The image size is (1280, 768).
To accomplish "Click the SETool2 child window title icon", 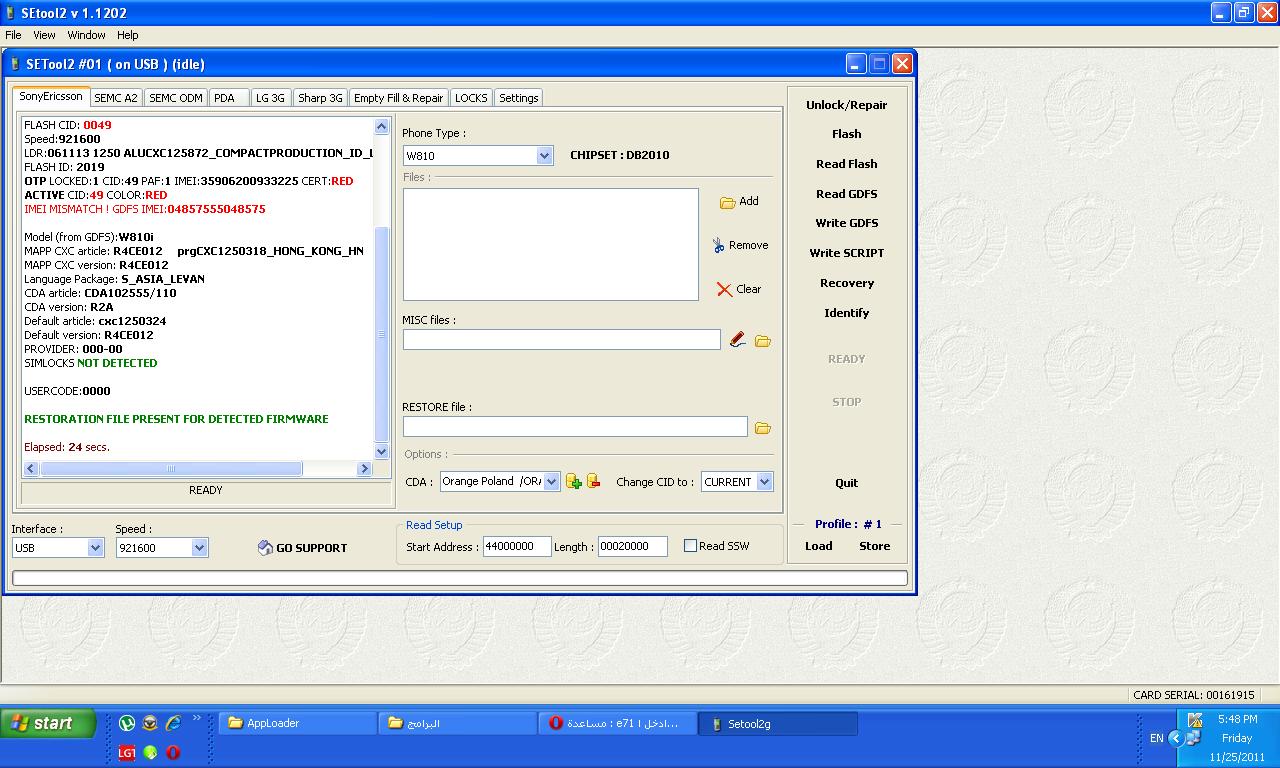I will click(16, 64).
